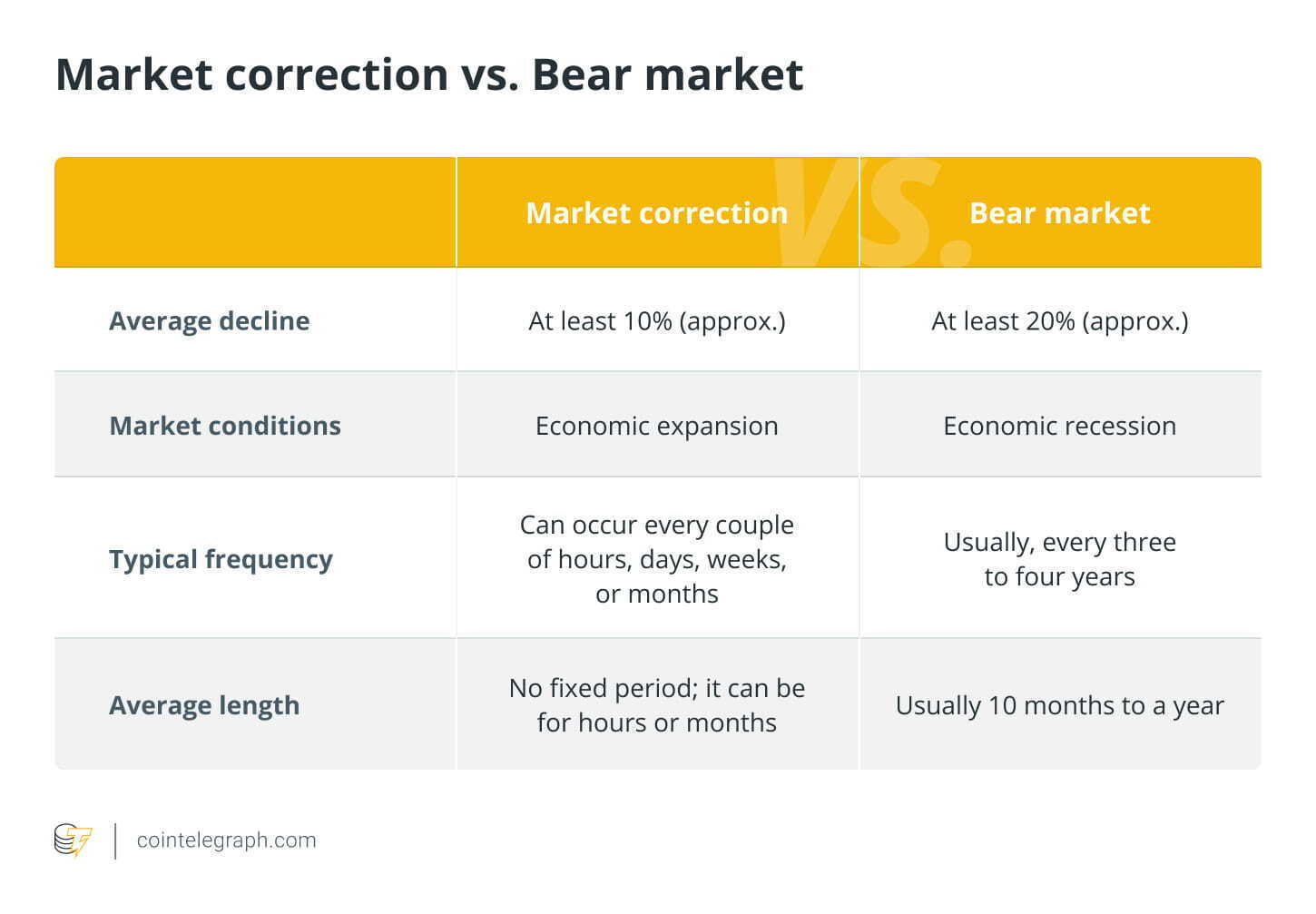The image size is (1316, 914).
Task: Click the Typical frequency row label
Action: click(221, 559)
